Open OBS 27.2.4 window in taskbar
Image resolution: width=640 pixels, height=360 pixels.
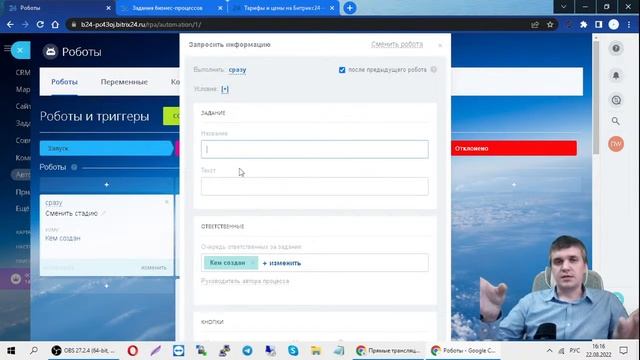coord(83,351)
